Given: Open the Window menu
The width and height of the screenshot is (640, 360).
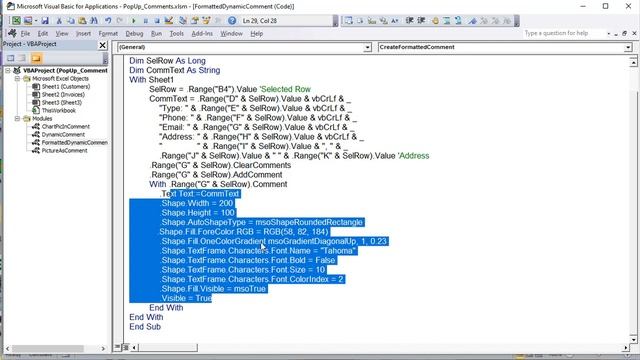Looking at the screenshot, I should pyautogui.click(x=231, y=33).
